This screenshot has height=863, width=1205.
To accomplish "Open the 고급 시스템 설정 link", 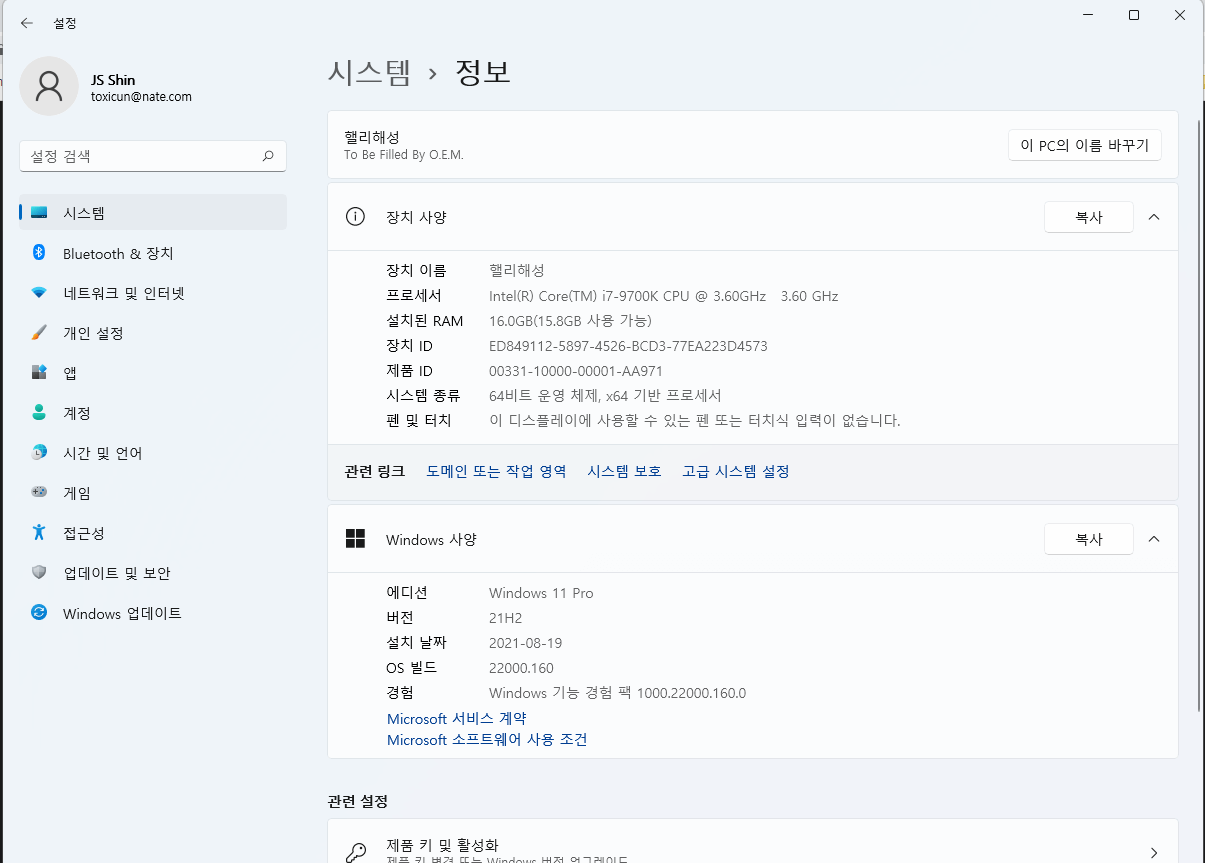I will click(x=736, y=471).
